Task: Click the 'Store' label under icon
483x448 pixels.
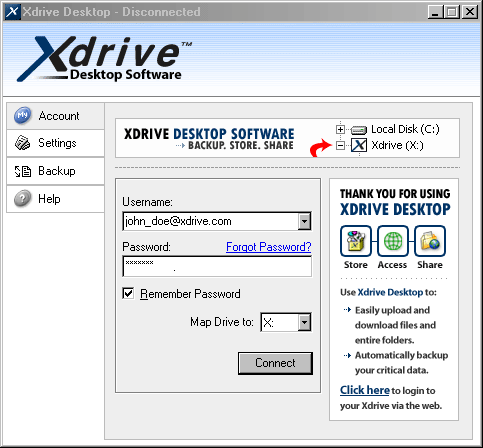Action: (x=356, y=265)
